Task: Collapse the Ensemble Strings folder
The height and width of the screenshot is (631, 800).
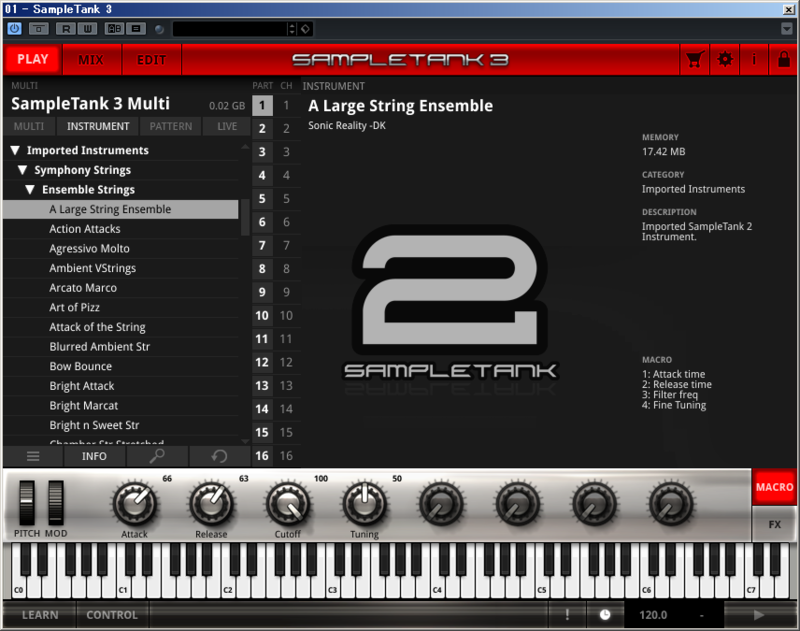Action: pyautogui.click(x=30, y=190)
